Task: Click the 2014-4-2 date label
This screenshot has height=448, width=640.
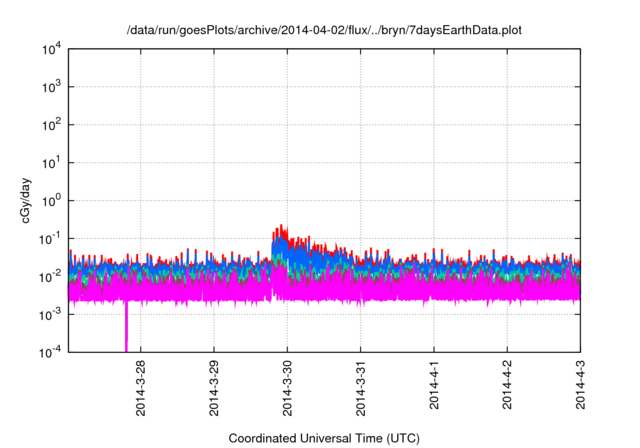Action: [x=507, y=385]
